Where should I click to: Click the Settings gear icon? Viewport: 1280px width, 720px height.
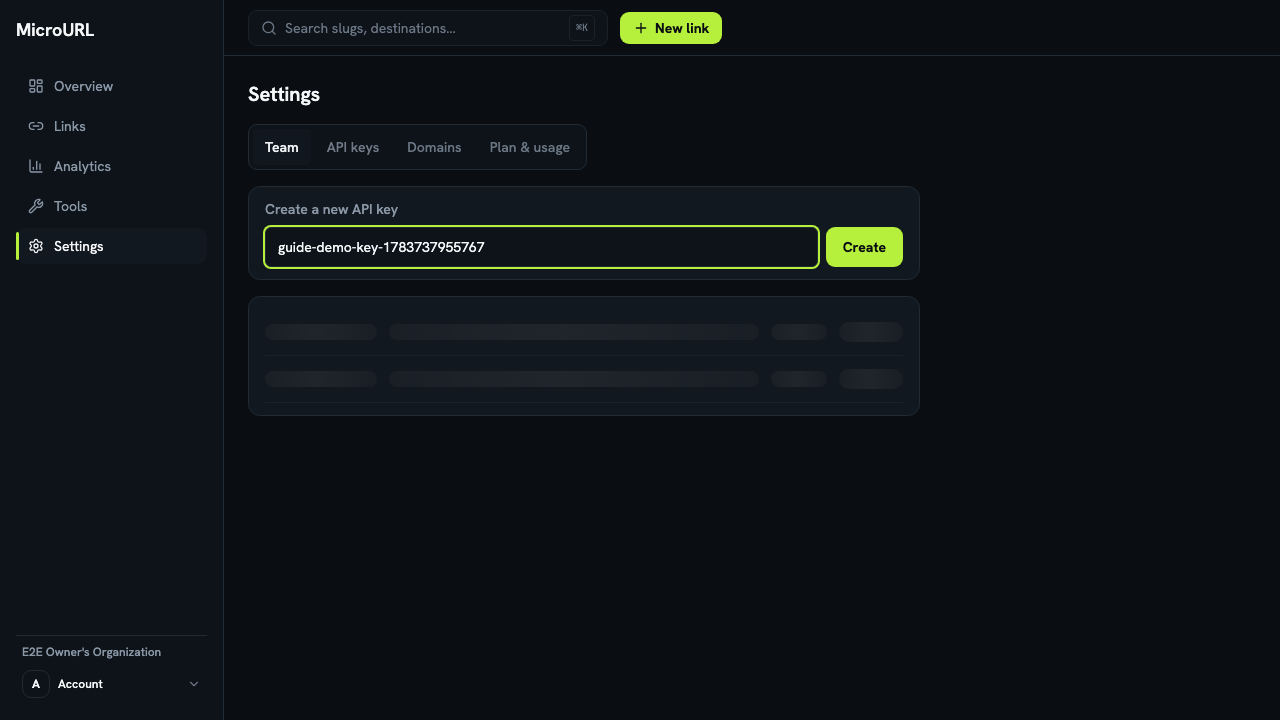36,246
